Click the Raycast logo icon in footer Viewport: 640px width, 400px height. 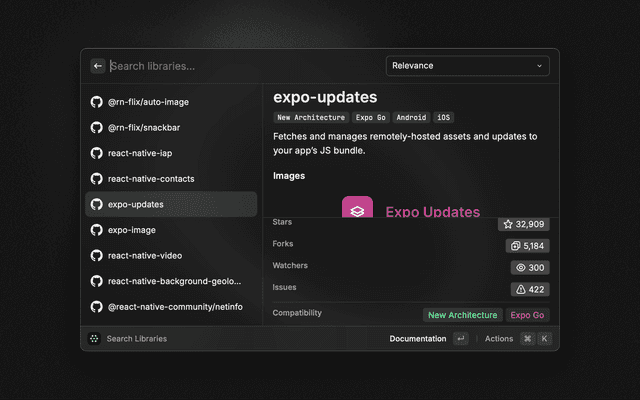point(94,339)
